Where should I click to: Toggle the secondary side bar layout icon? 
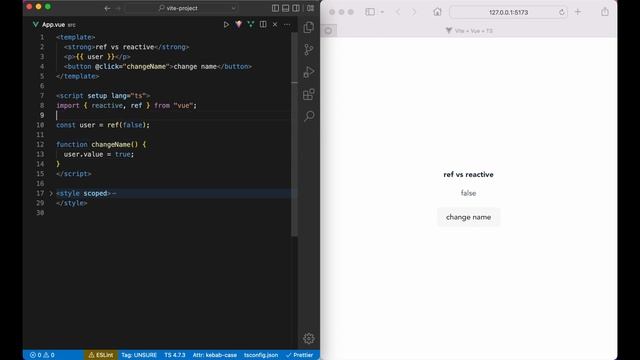pyautogui.click(x=296, y=8)
